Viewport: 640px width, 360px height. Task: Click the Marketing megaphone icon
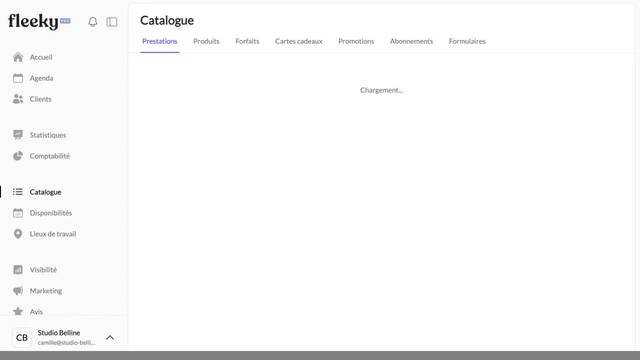coord(18,291)
